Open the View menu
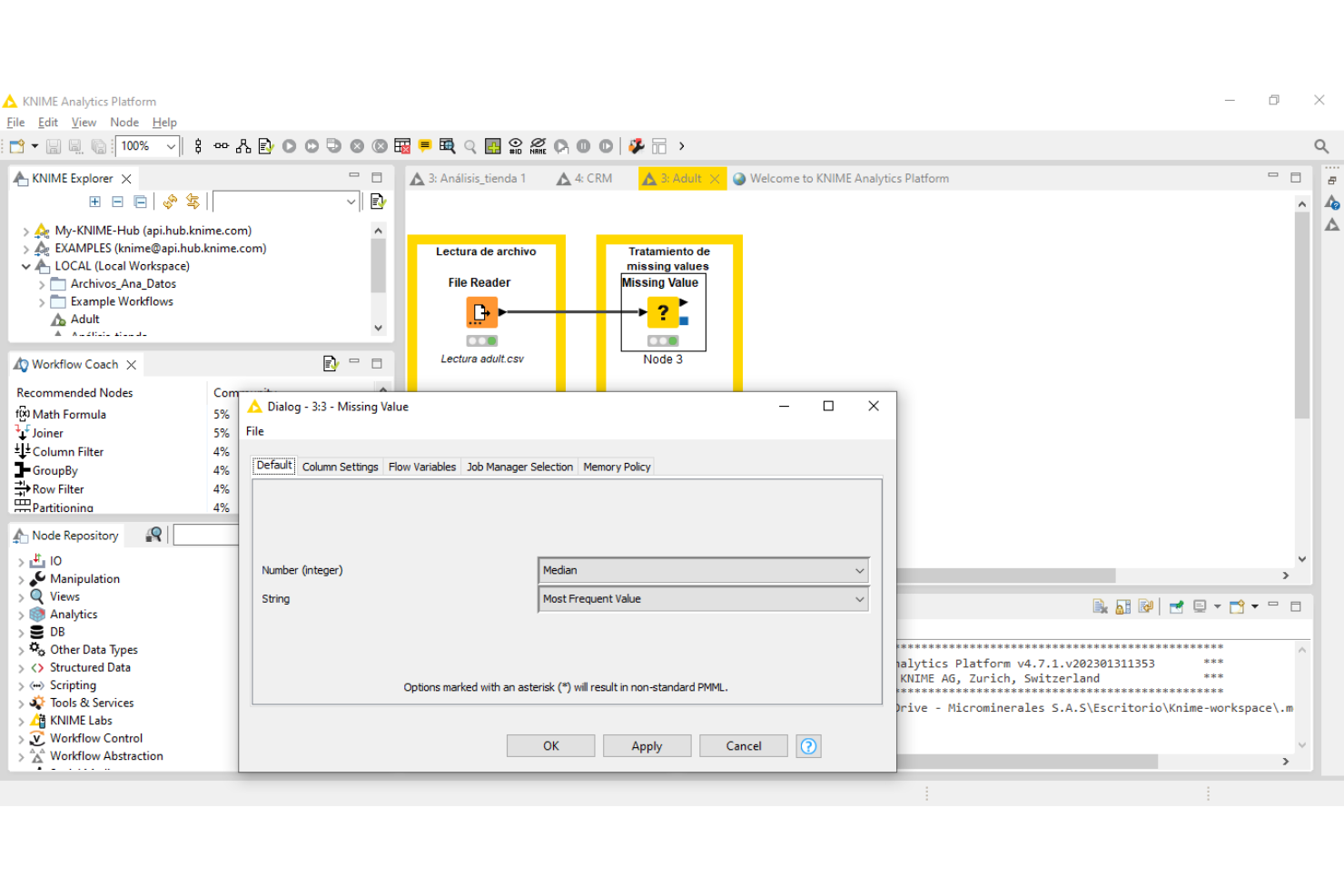This screenshot has height=896, width=1344. click(84, 123)
